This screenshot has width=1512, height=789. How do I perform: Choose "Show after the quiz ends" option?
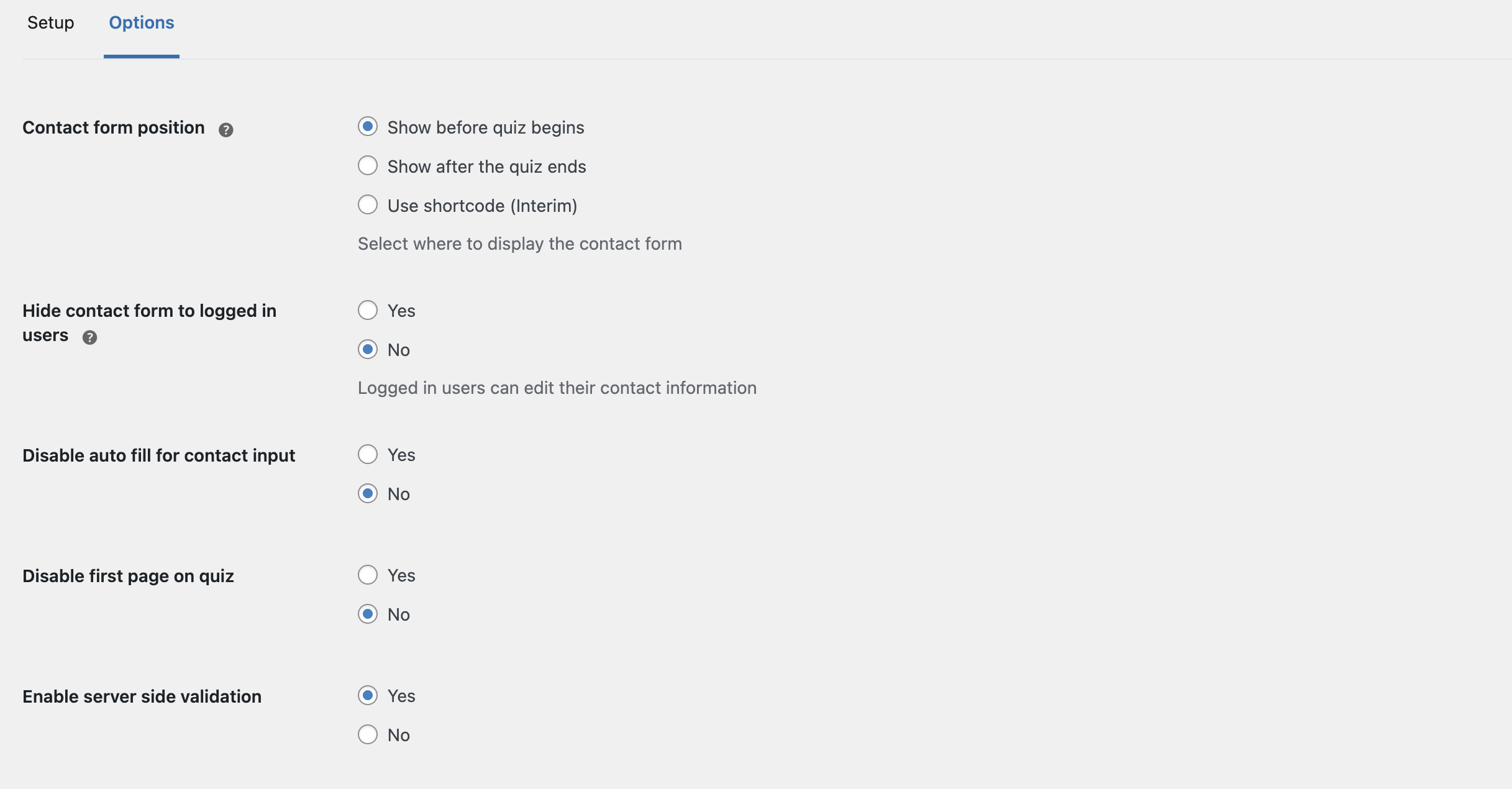[x=368, y=166]
